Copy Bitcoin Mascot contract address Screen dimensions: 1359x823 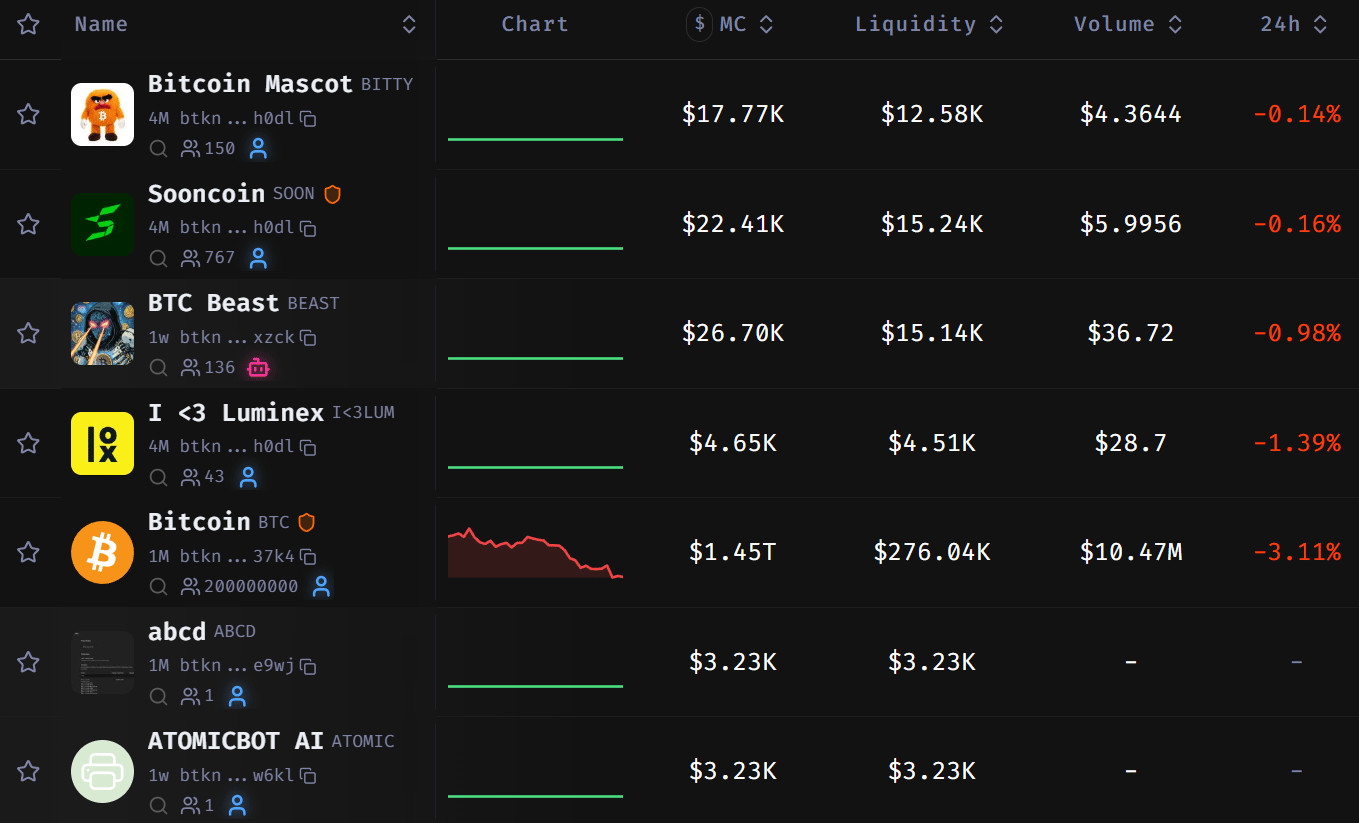click(309, 119)
